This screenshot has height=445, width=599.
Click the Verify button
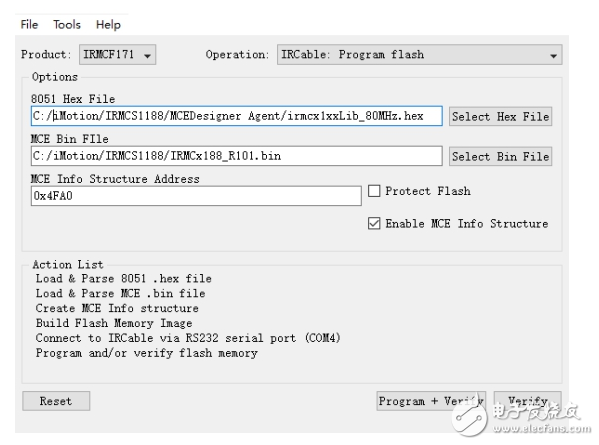coord(528,401)
